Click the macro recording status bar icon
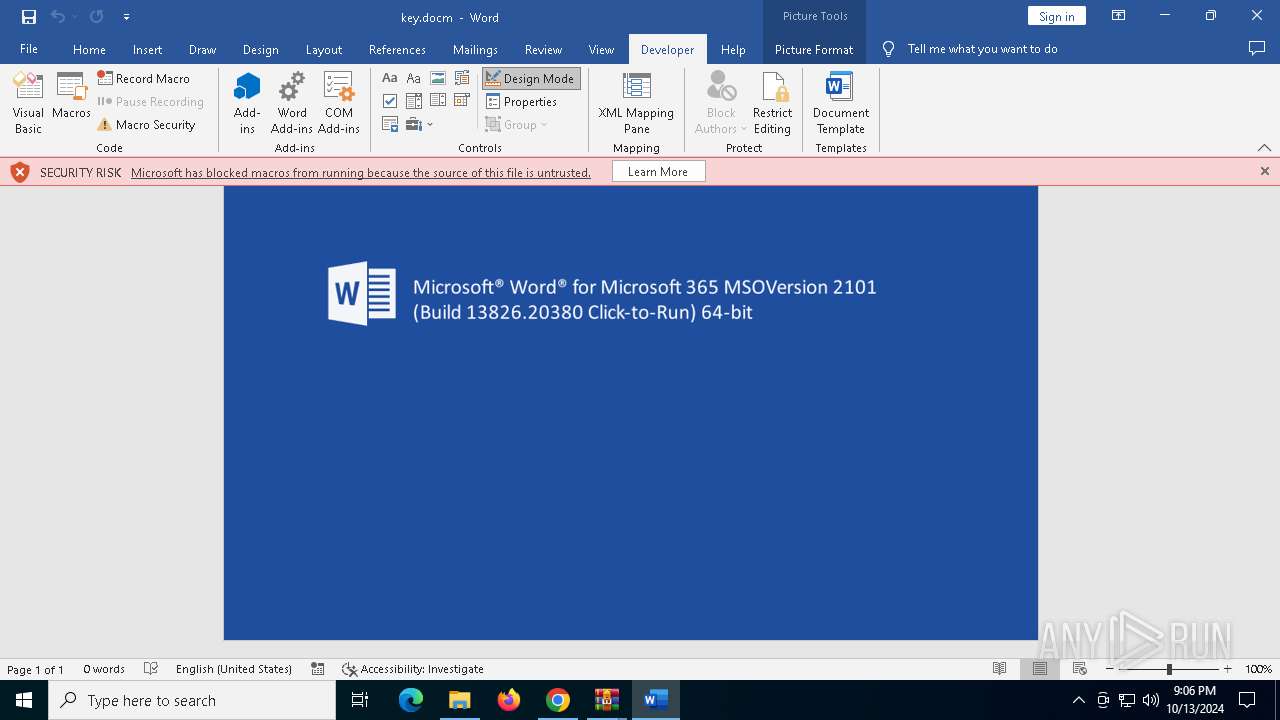This screenshot has height=720, width=1280. (317, 669)
